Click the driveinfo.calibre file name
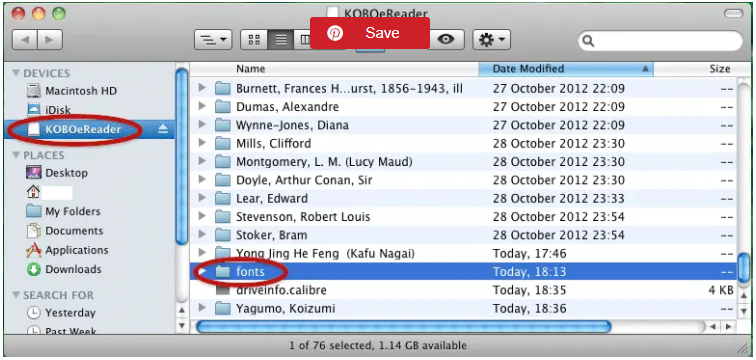The width and height of the screenshot is (756, 360). 281,290
